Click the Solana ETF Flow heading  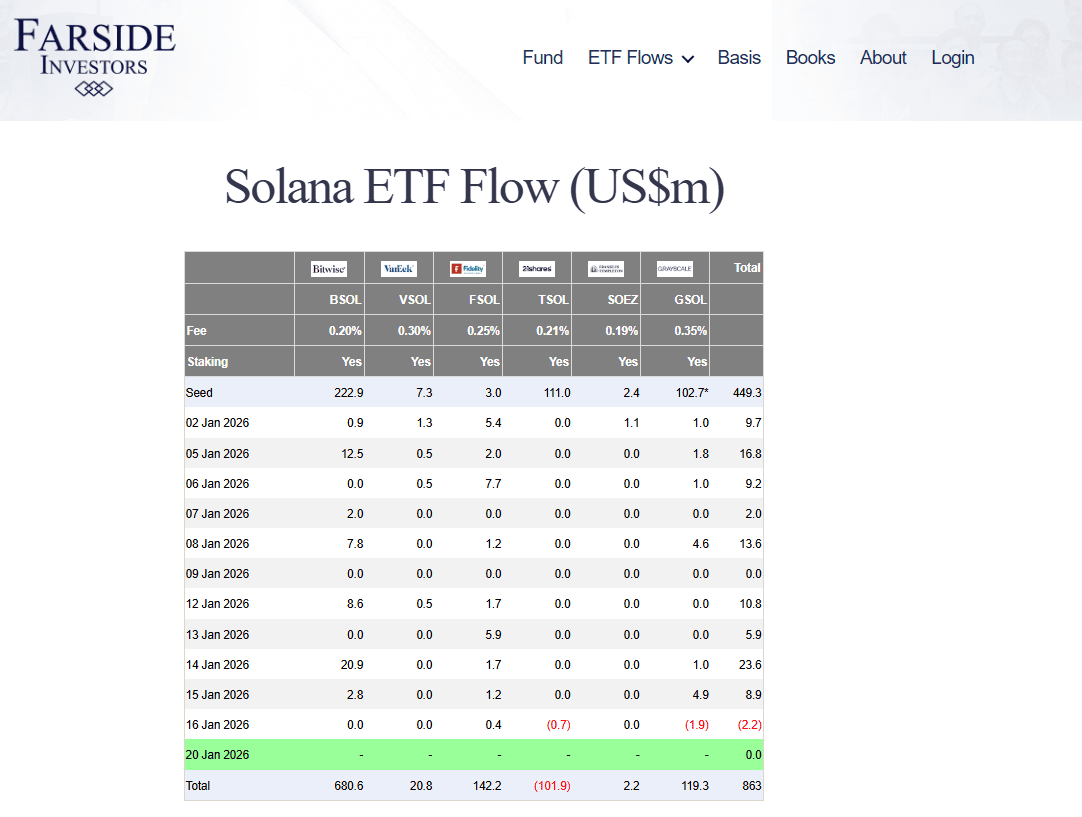tap(474, 187)
